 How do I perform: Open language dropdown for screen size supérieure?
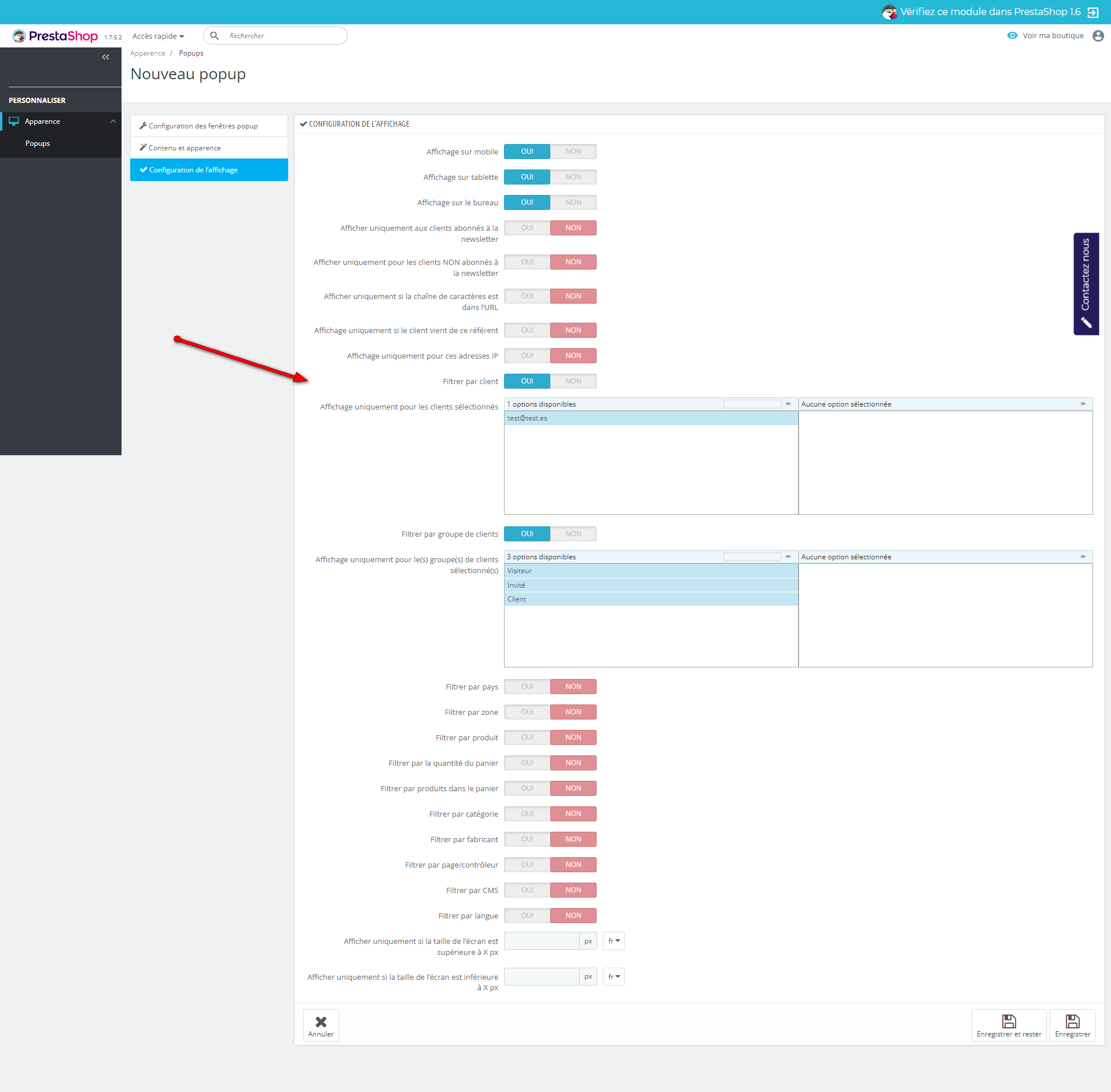[x=613, y=941]
